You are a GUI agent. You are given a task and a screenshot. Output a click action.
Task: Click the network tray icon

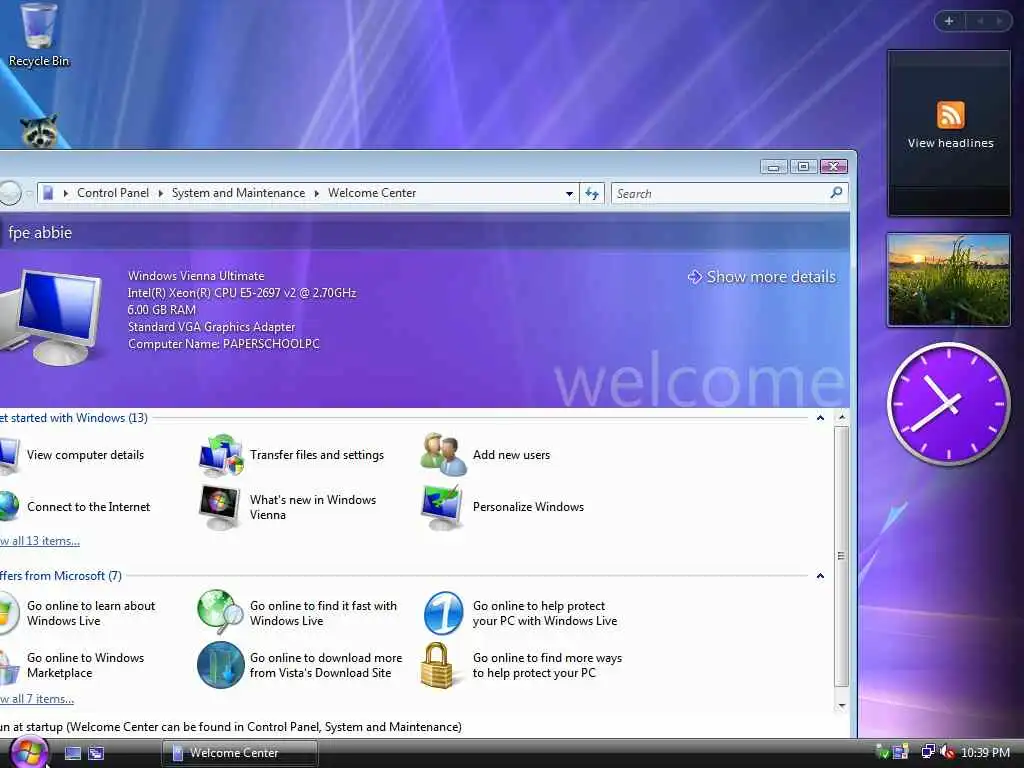(x=927, y=752)
